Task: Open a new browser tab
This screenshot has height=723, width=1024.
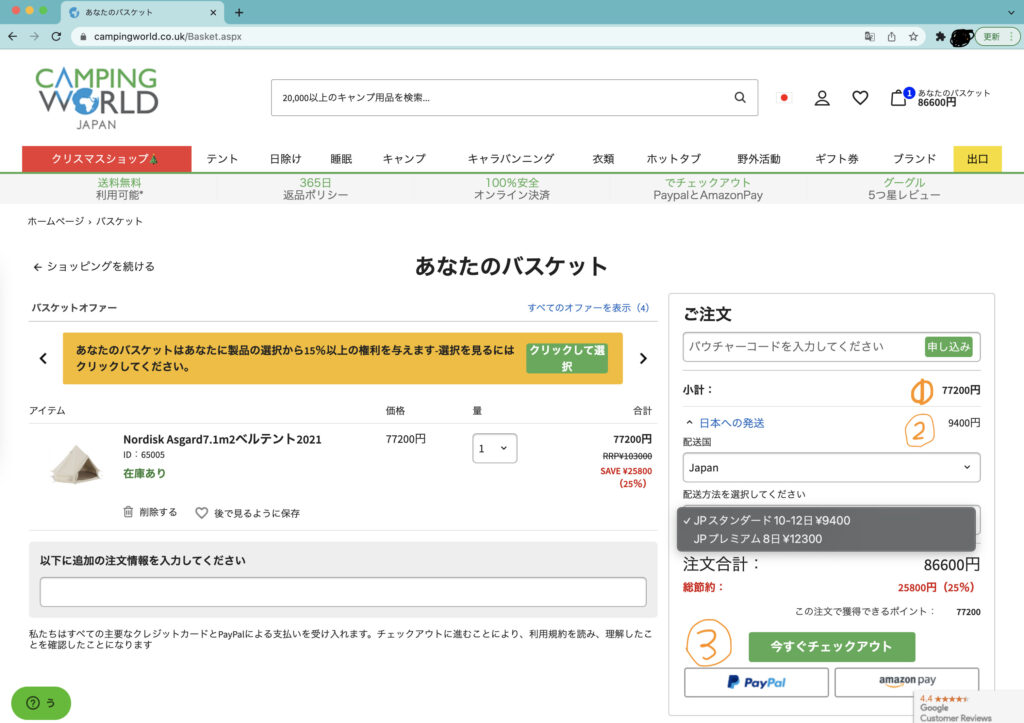Action: [239, 12]
